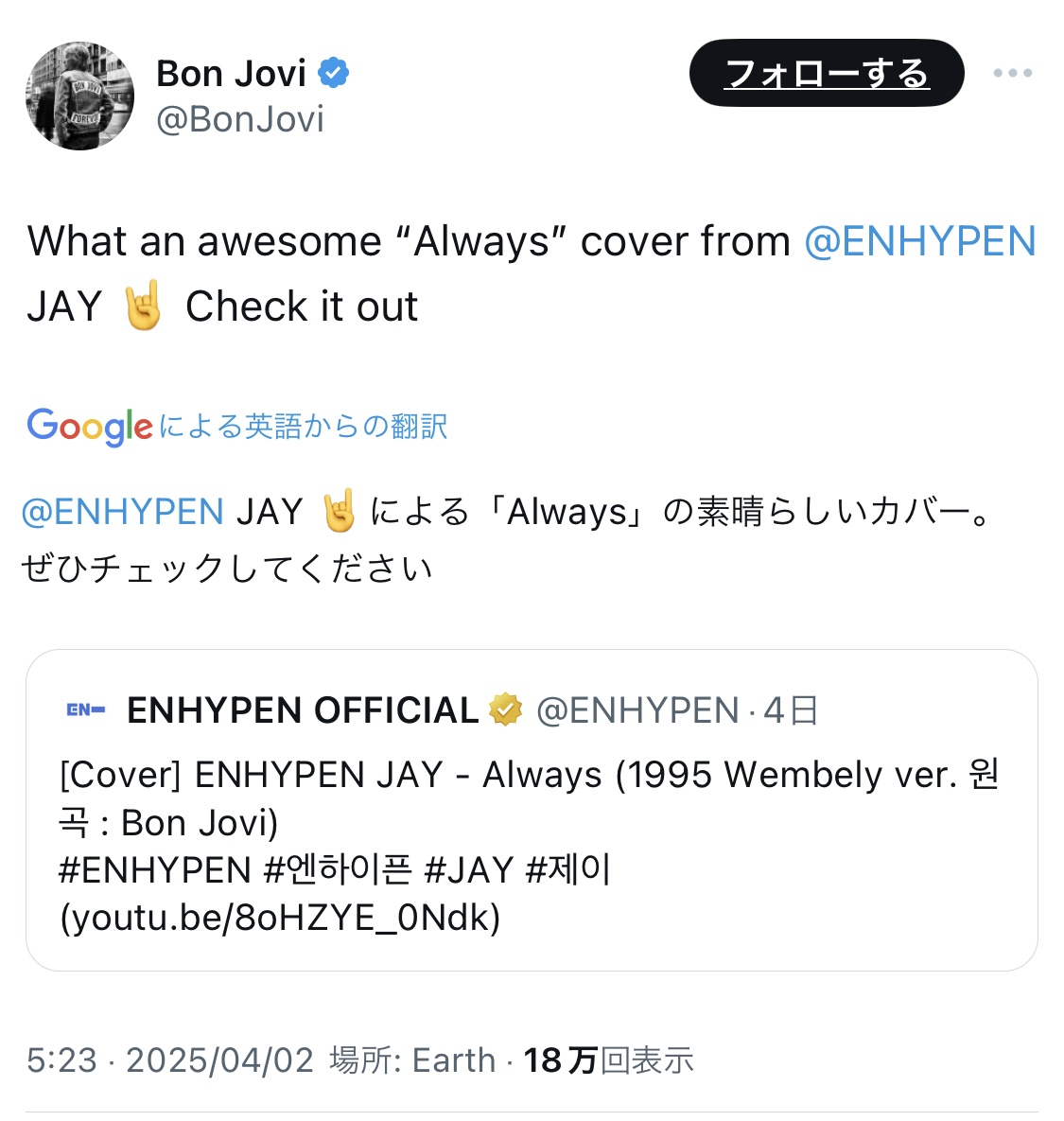Image resolution: width=1064 pixels, height=1121 pixels.
Task: Click the rock-on emoji in the Japanese translation
Action: [339, 511]
